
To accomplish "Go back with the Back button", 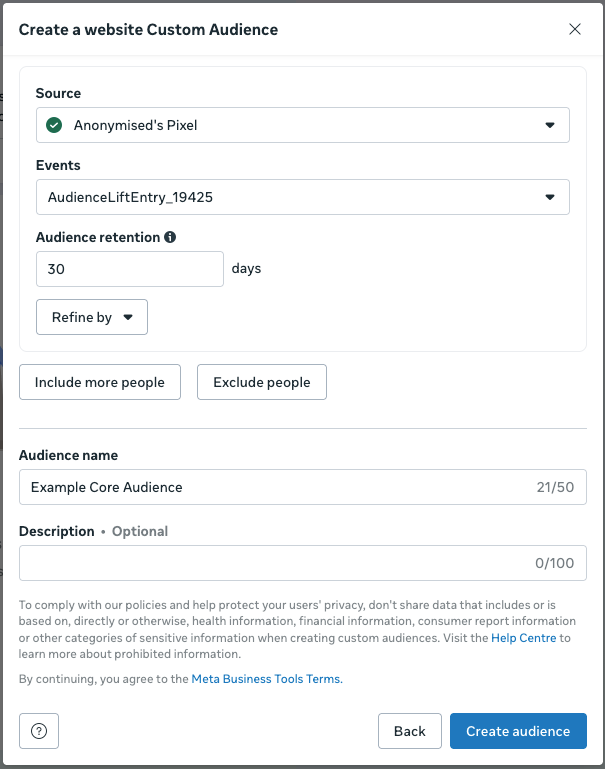I will (410, 731).
